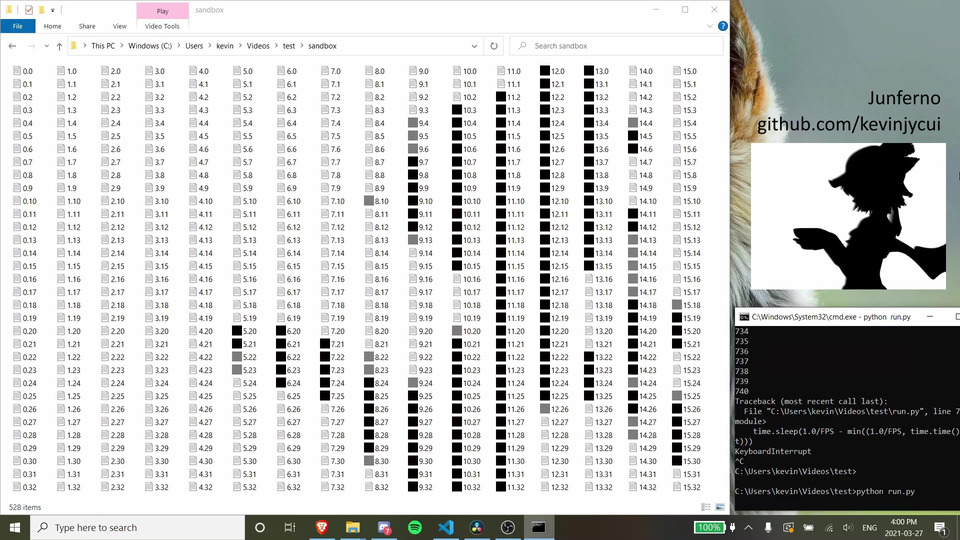960x540 pixels.
Task: Open the Share ribbon tab
Action: 87,26
